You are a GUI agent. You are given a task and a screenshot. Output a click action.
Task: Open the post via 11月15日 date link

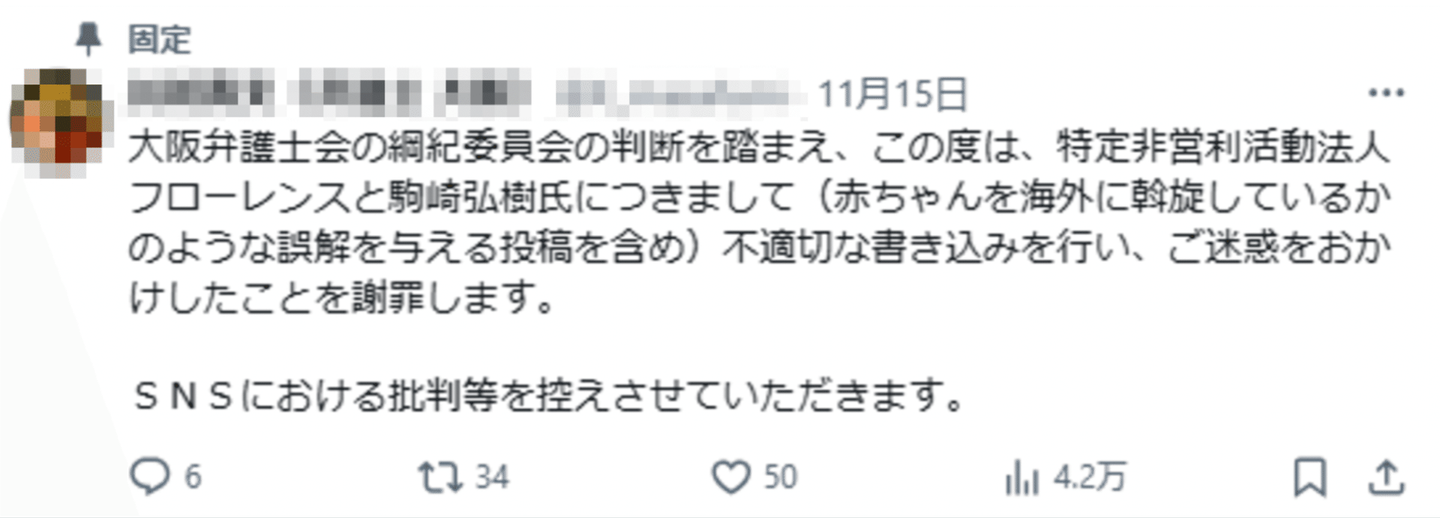pos(893,94)
